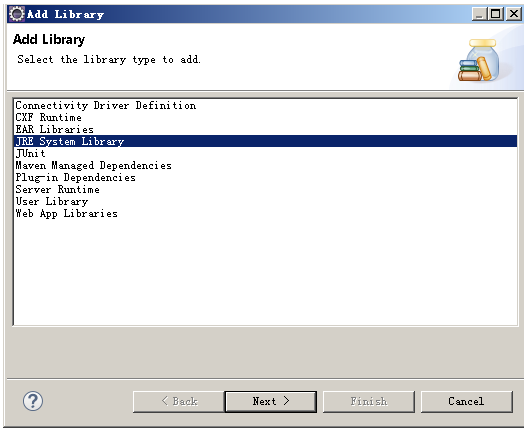The image size is (524, 428).
Task: Click the Cancel button
Action: click(467, 401)
